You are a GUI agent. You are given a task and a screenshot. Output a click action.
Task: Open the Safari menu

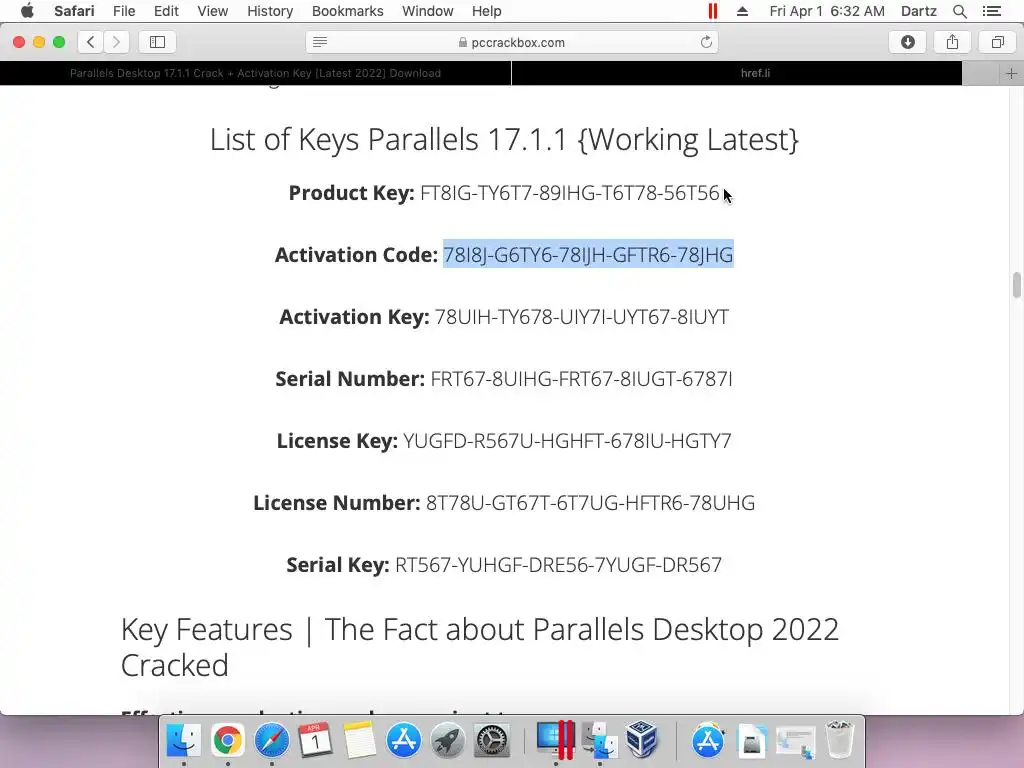coord(74,11)
